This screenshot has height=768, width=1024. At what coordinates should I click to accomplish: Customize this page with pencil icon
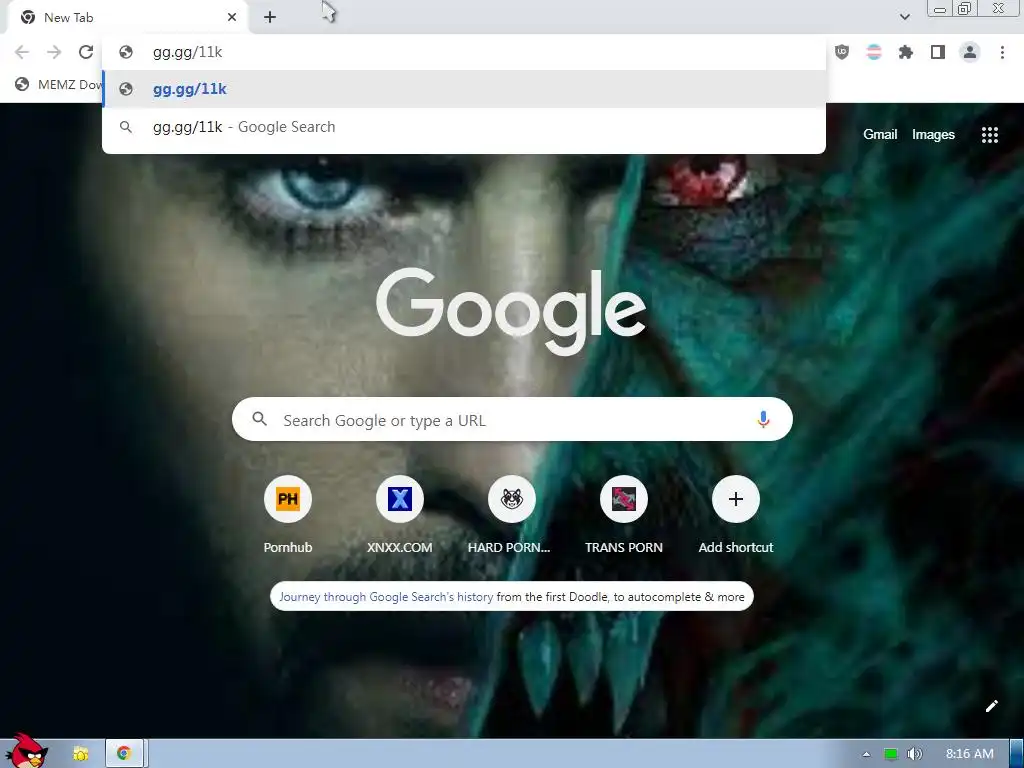[991, 706]
